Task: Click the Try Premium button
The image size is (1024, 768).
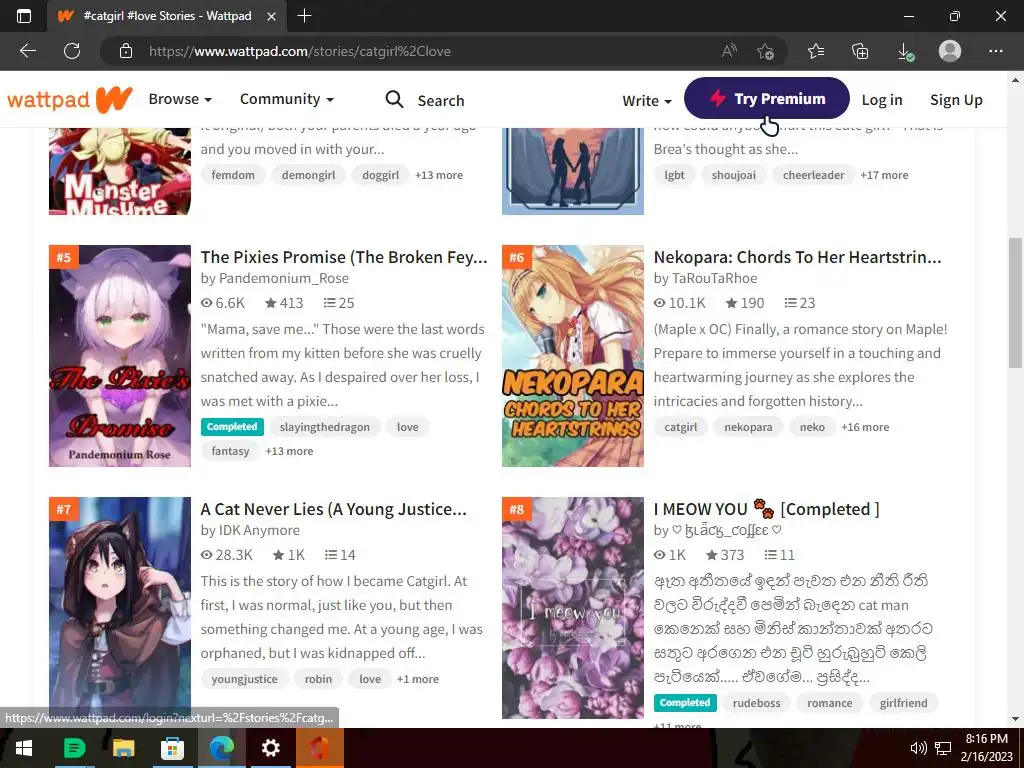Action: (x=767, y=99)
